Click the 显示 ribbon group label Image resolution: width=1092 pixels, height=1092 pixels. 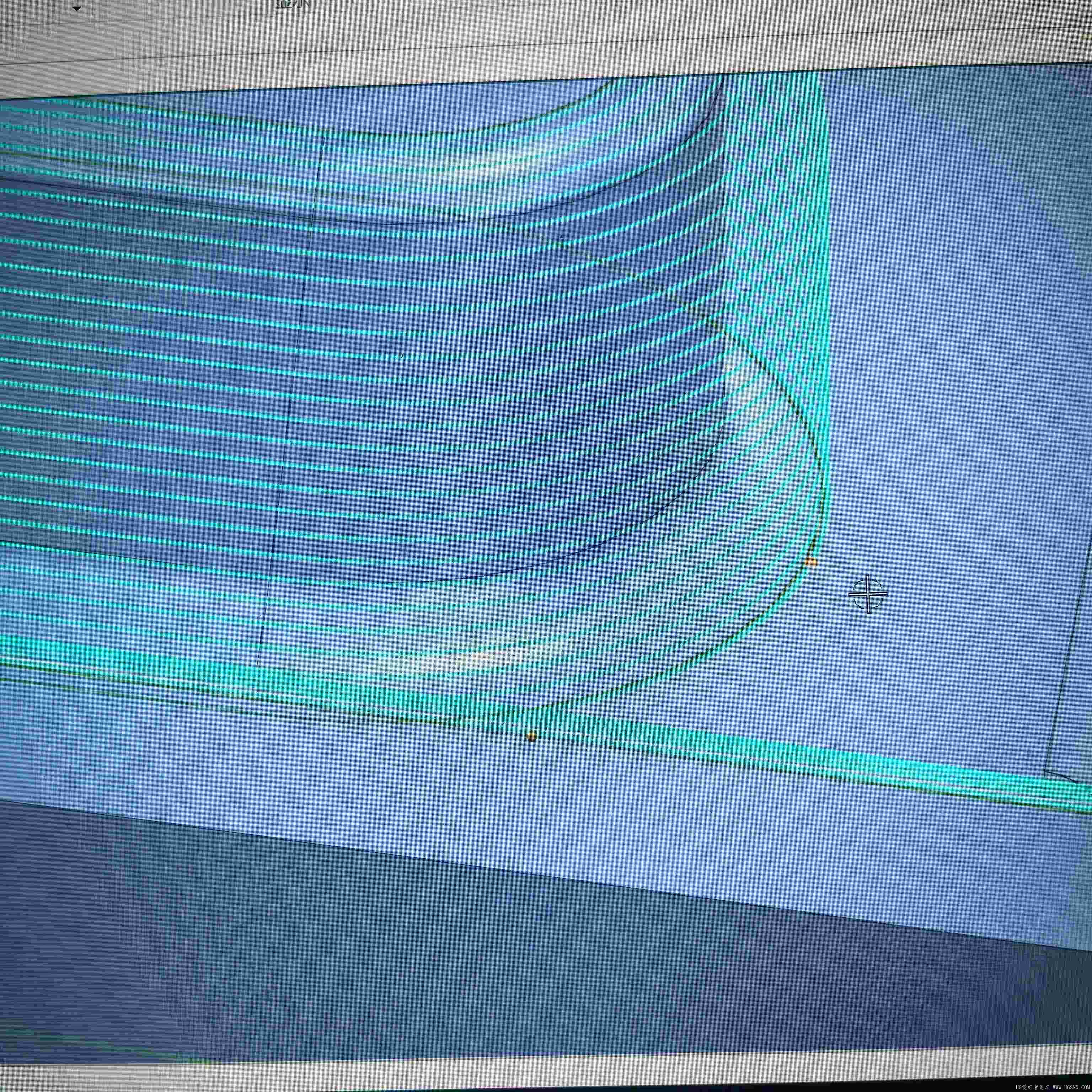291,5
